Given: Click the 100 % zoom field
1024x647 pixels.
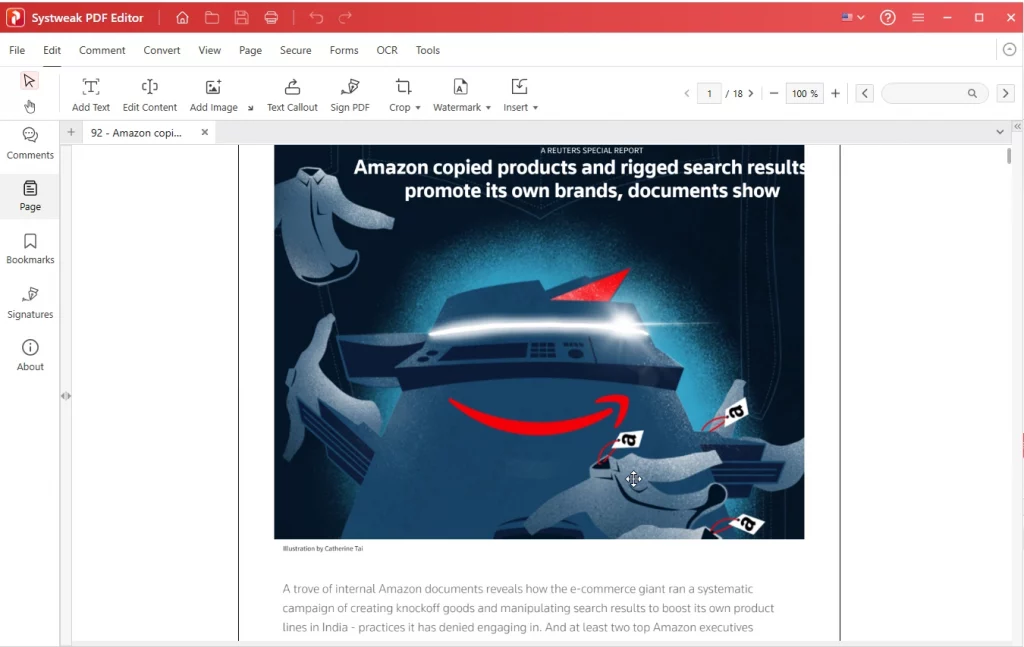Looking at the screenshot, I should click(x=804, y=93).
